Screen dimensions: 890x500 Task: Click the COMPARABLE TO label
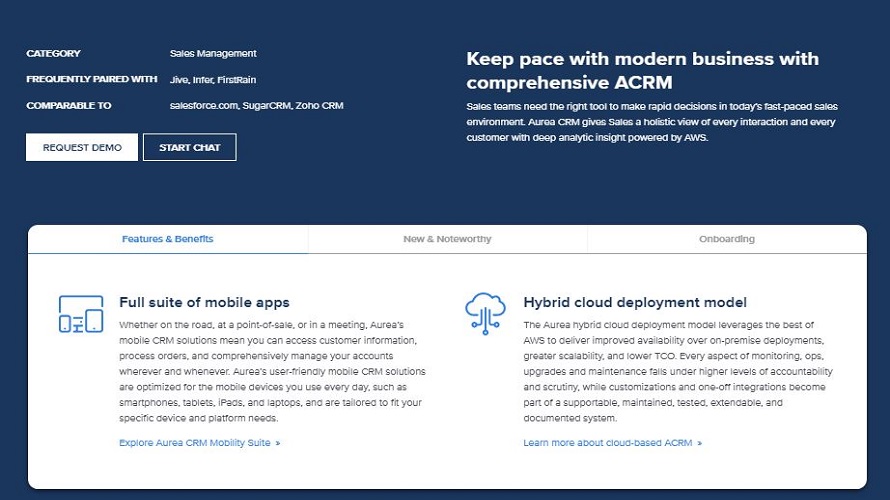(69, 106)
